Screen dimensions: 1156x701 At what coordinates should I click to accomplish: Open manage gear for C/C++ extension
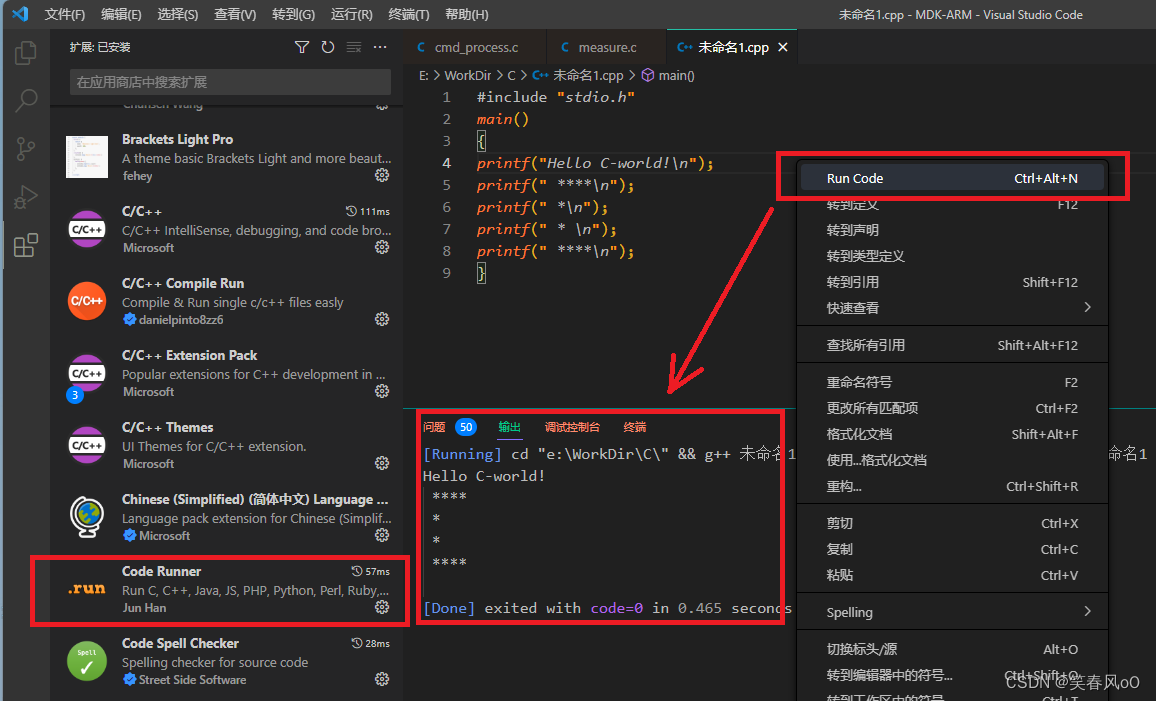click(x=382, y=247)
